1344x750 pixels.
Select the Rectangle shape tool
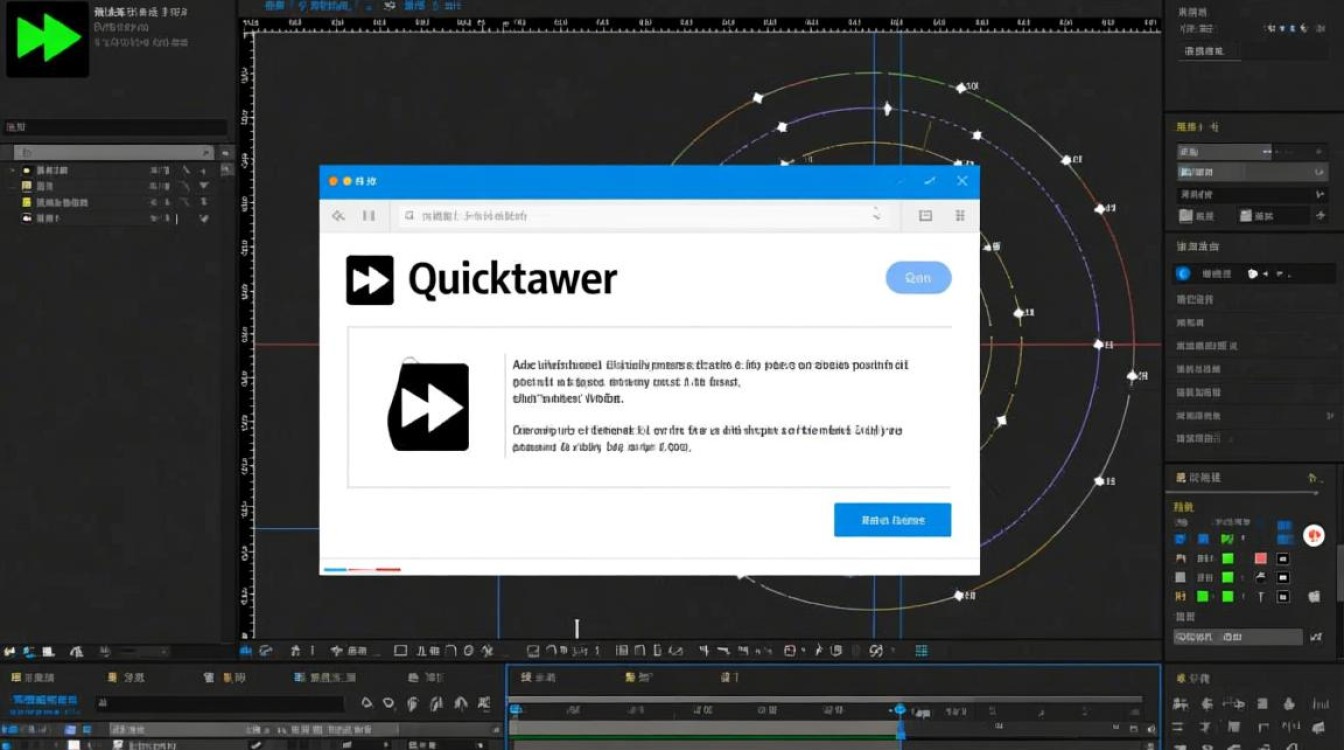400,651
